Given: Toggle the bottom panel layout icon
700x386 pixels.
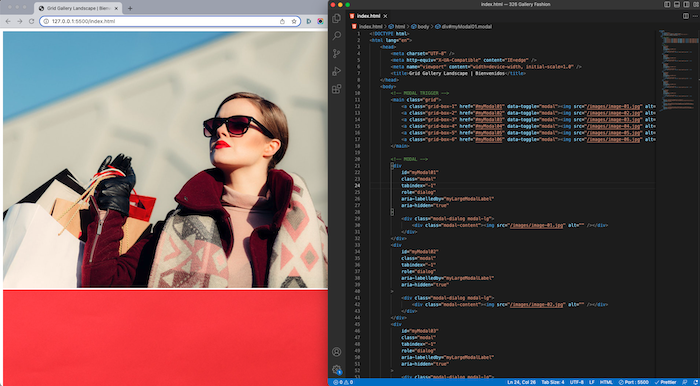Looking at the screenshot, I should (x=676, y=4).
